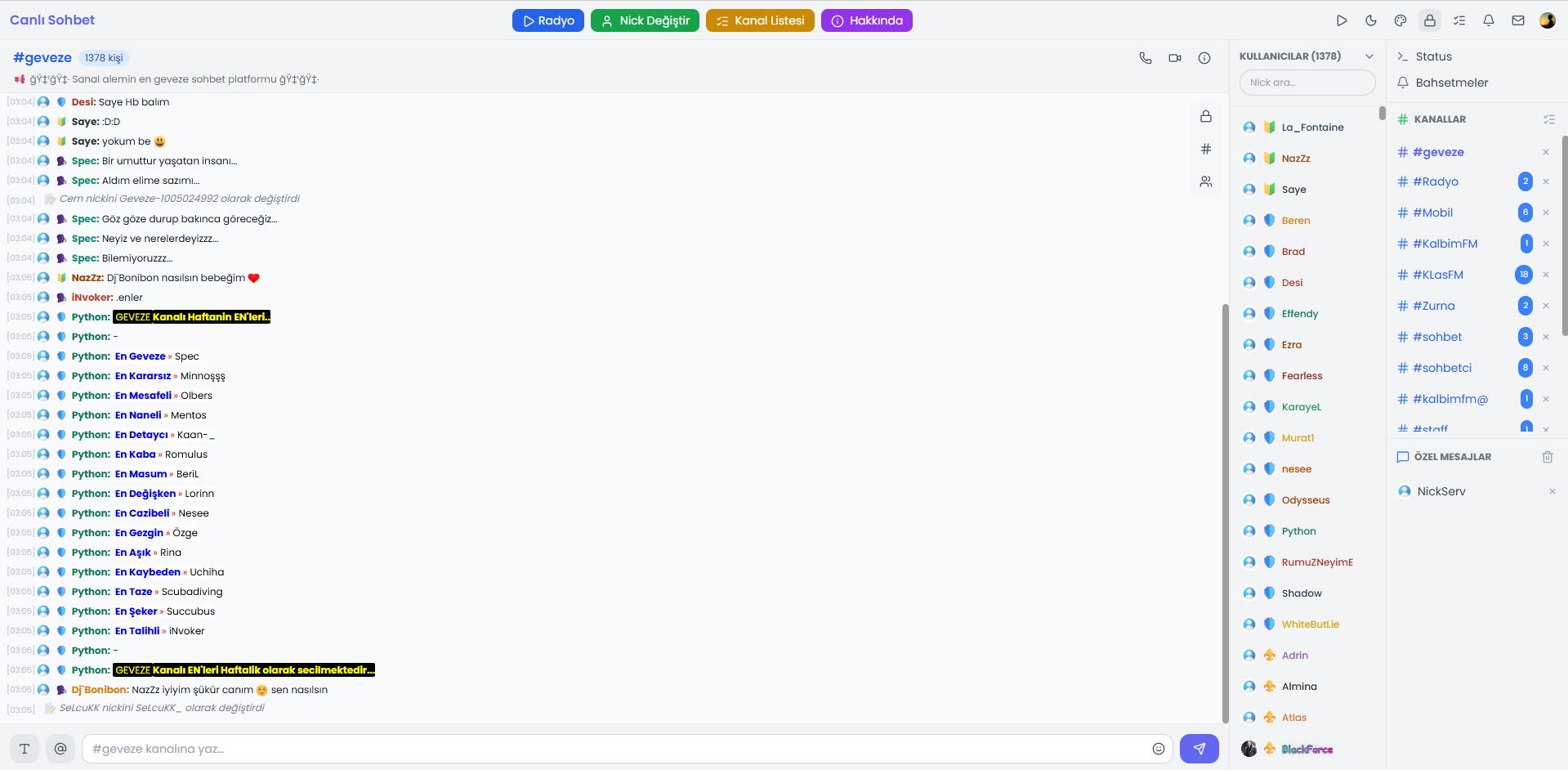The height and width of the screenshot is (770, 1568).
Task: Insert an emoji into the message
Action: click(1158, 748)
